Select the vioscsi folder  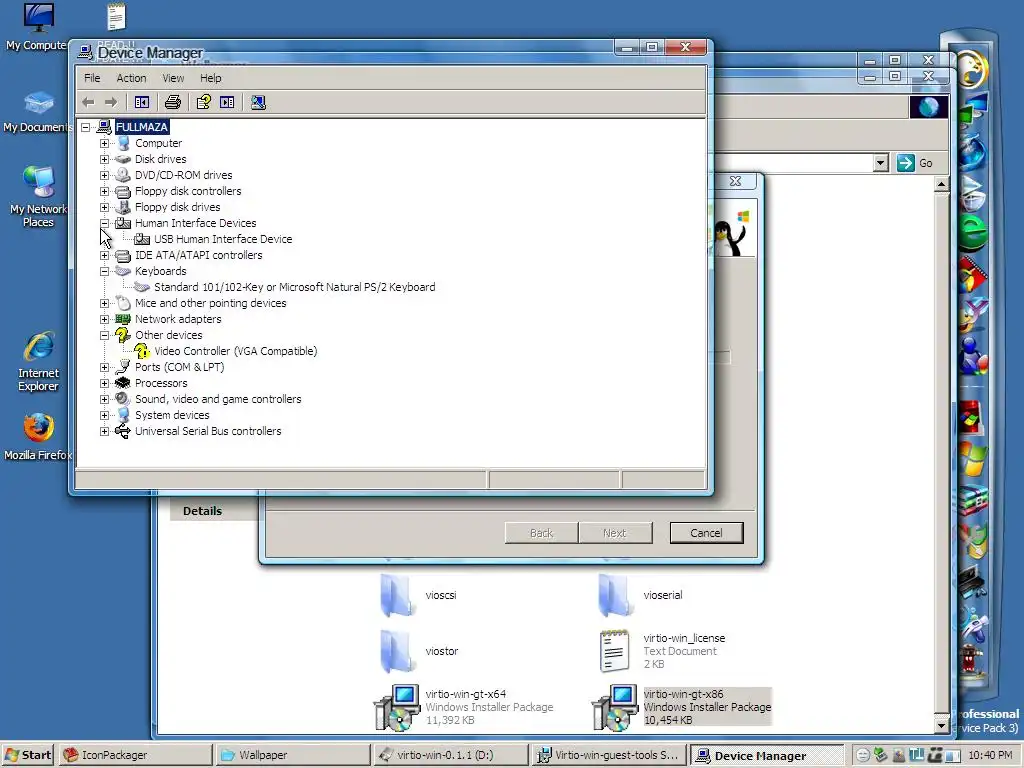coord(419,595)
